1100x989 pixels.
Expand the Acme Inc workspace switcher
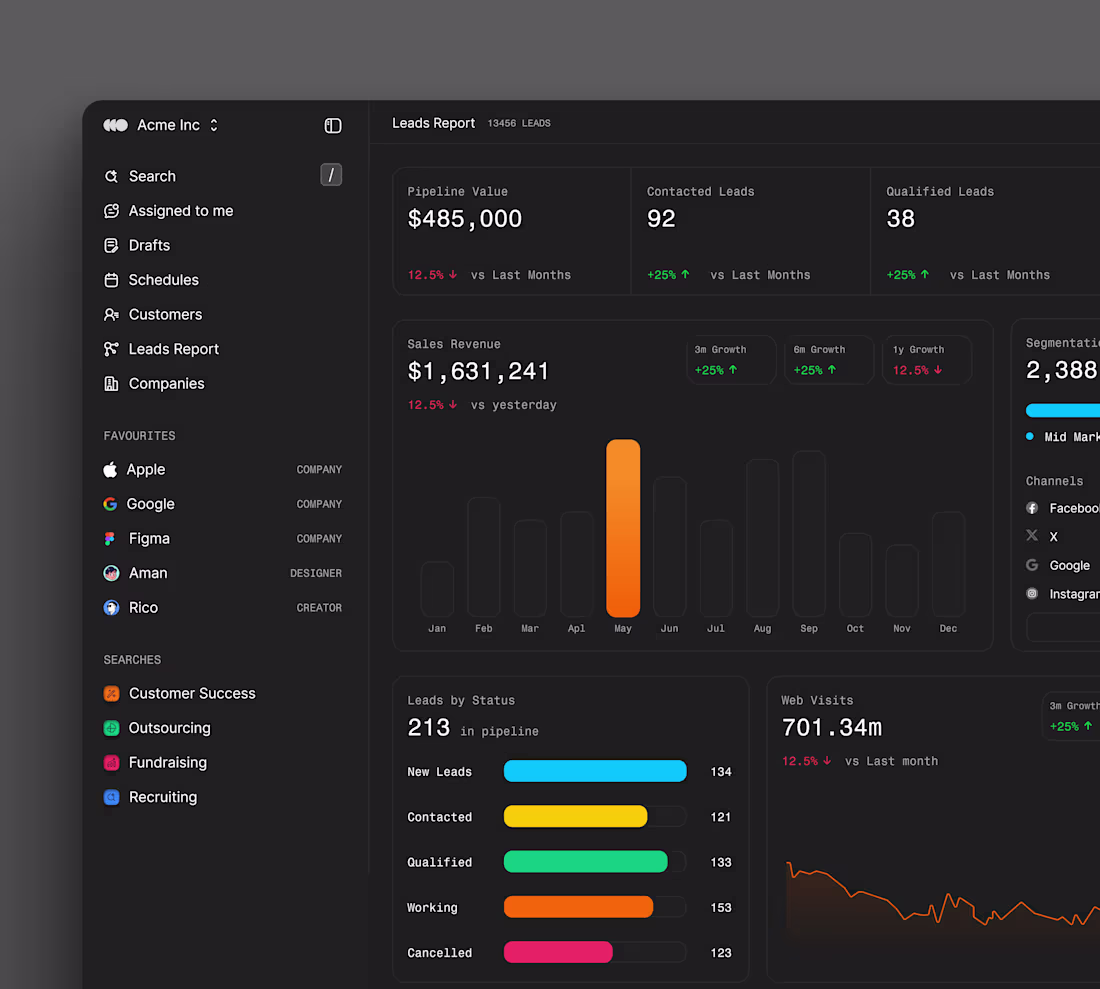pos(213,125)
